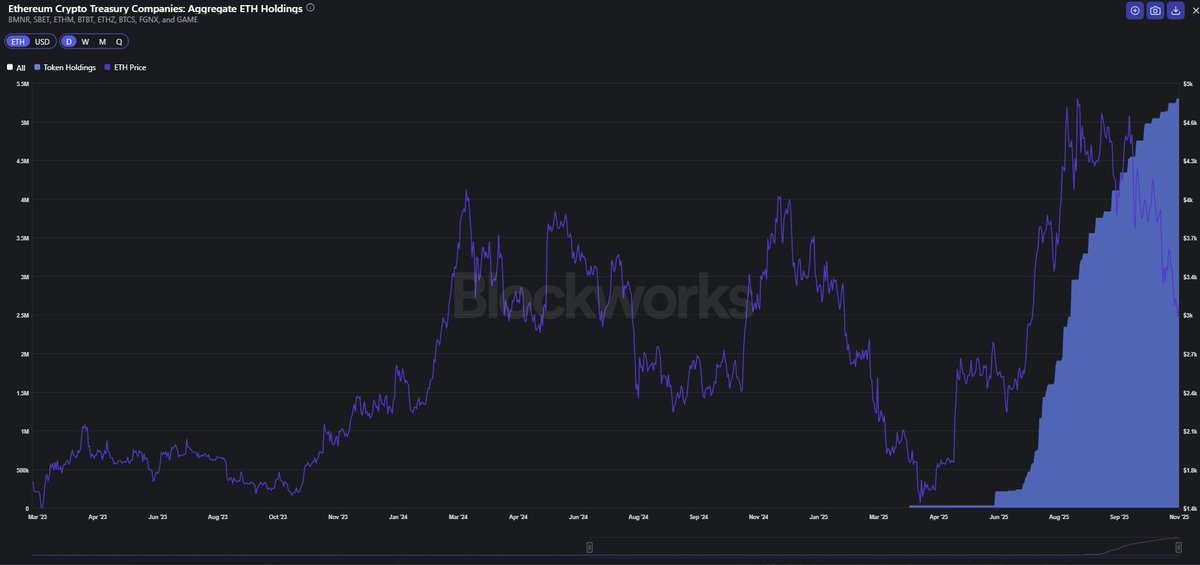Screen dimensions: 1200x565
Task: Click the $5k right axis label
Action: click(1188, 84)
